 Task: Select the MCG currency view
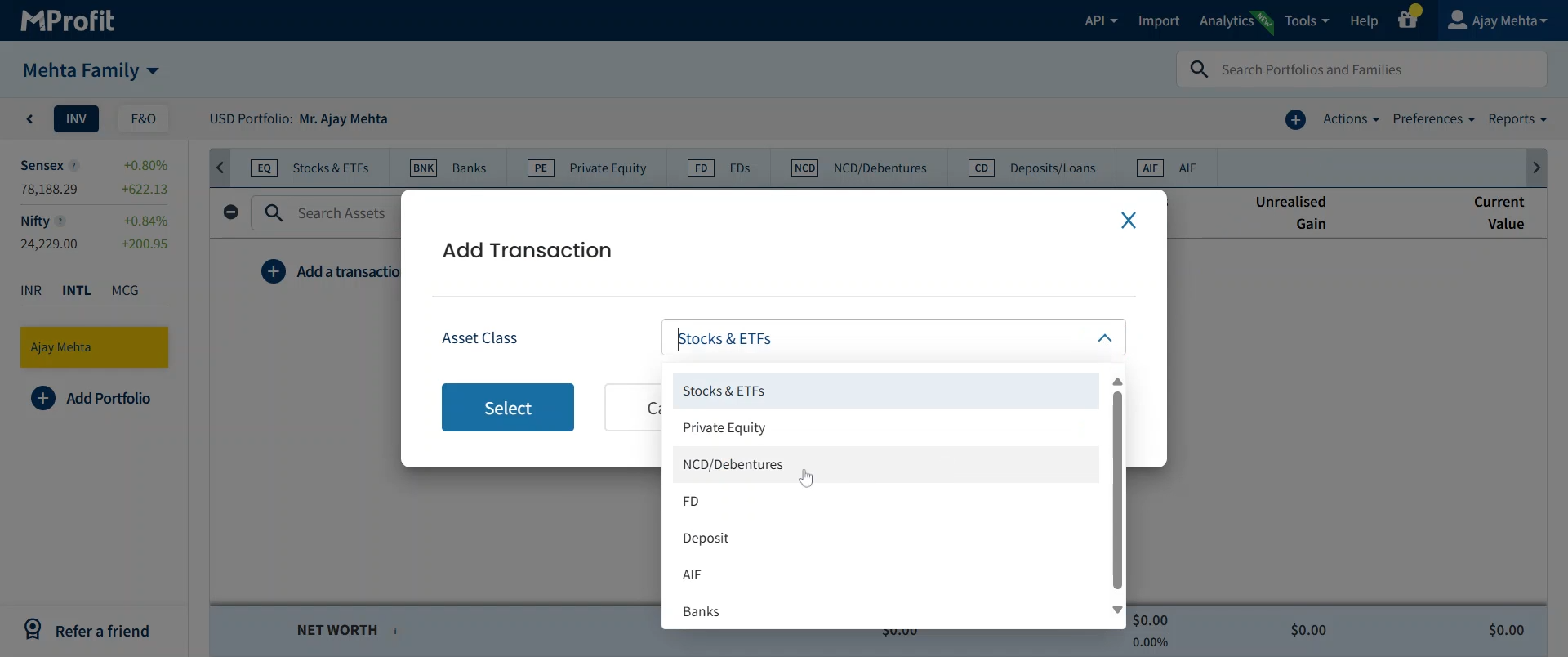pyautogui.click(x=125, y=291)
